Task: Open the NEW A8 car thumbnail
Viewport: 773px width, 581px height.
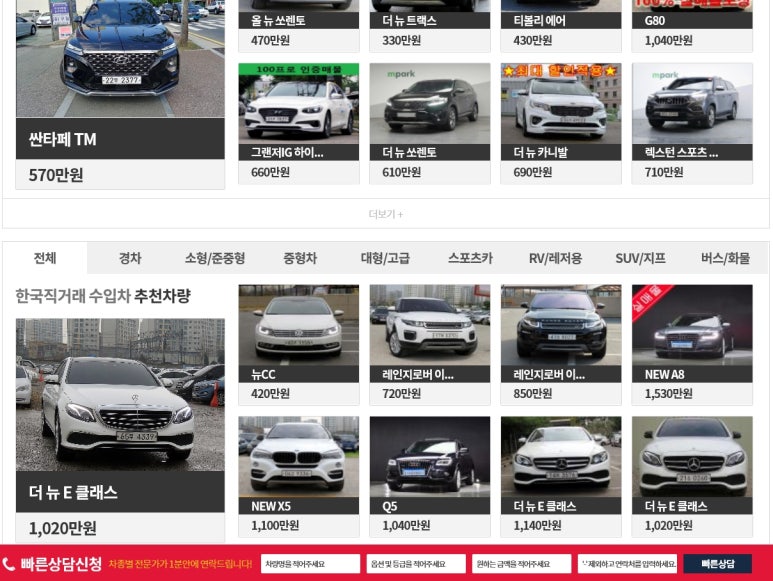Action: (x=692, y=325)
